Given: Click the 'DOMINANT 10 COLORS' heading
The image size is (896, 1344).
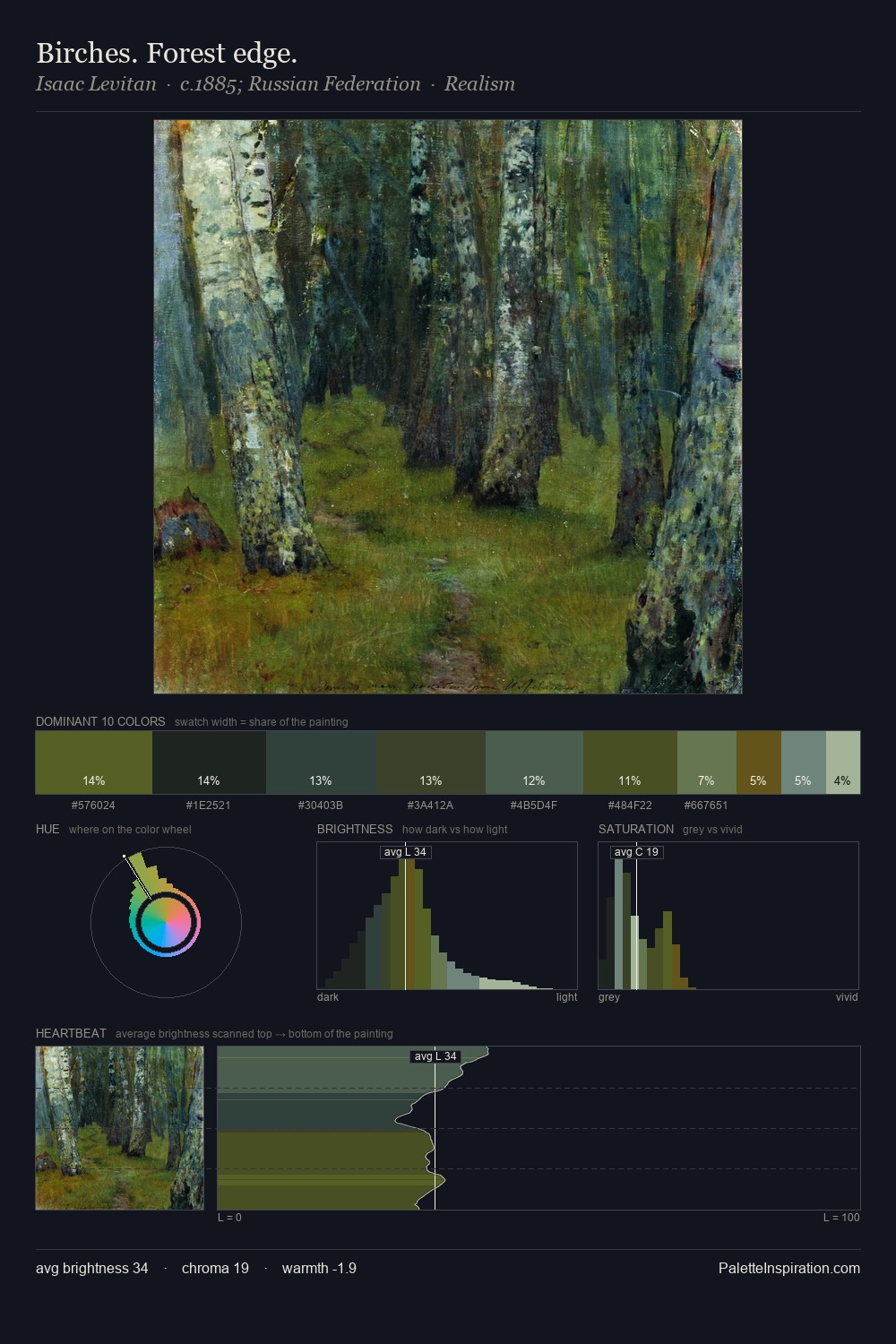Looking at the screenshot, I should click(100, 721).
